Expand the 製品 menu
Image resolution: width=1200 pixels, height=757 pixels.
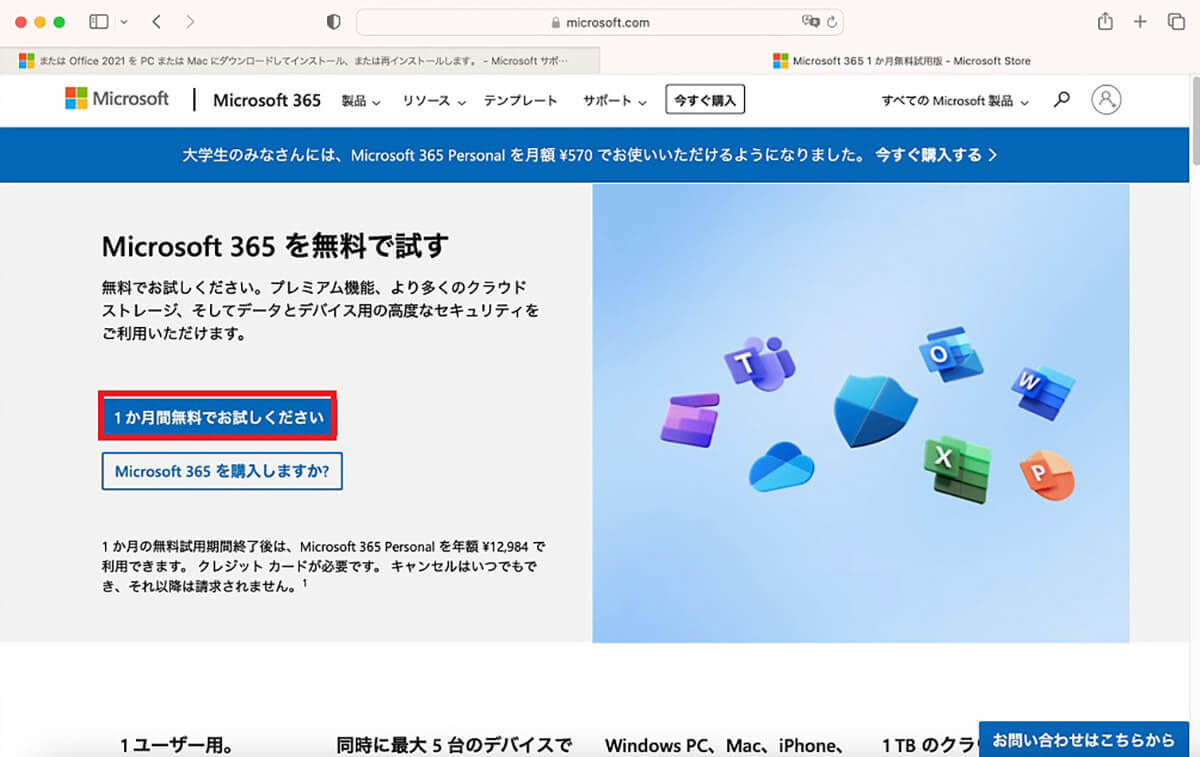(361, 101)
